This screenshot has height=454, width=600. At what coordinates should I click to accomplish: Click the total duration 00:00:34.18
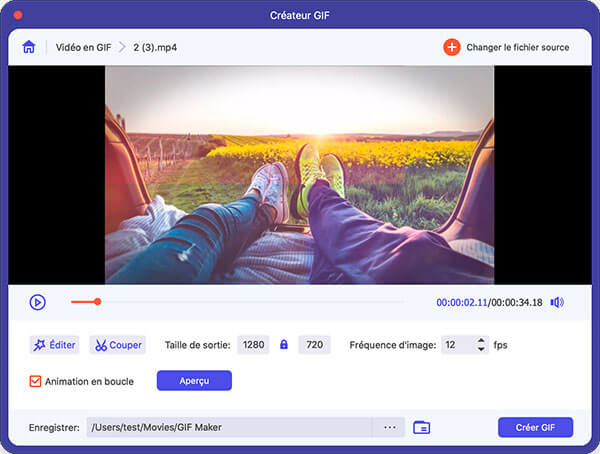pos(517,302)
